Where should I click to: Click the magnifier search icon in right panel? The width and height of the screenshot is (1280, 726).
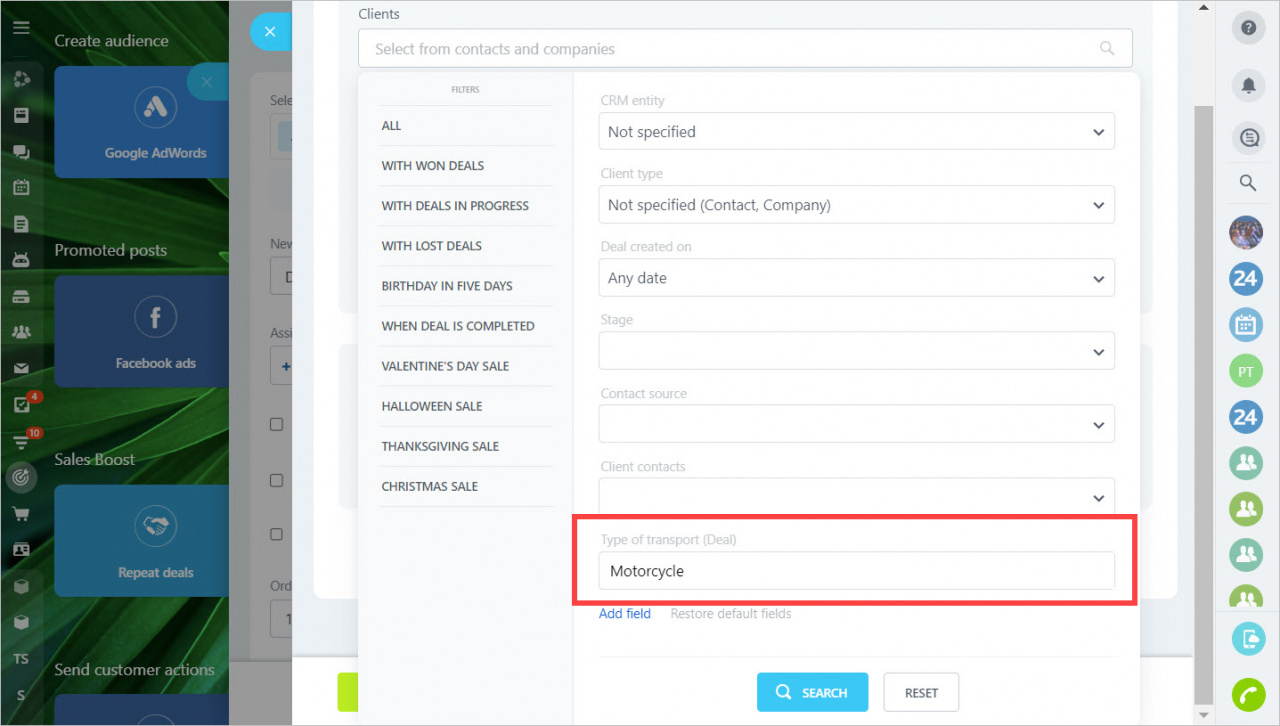coord(1248,183)
